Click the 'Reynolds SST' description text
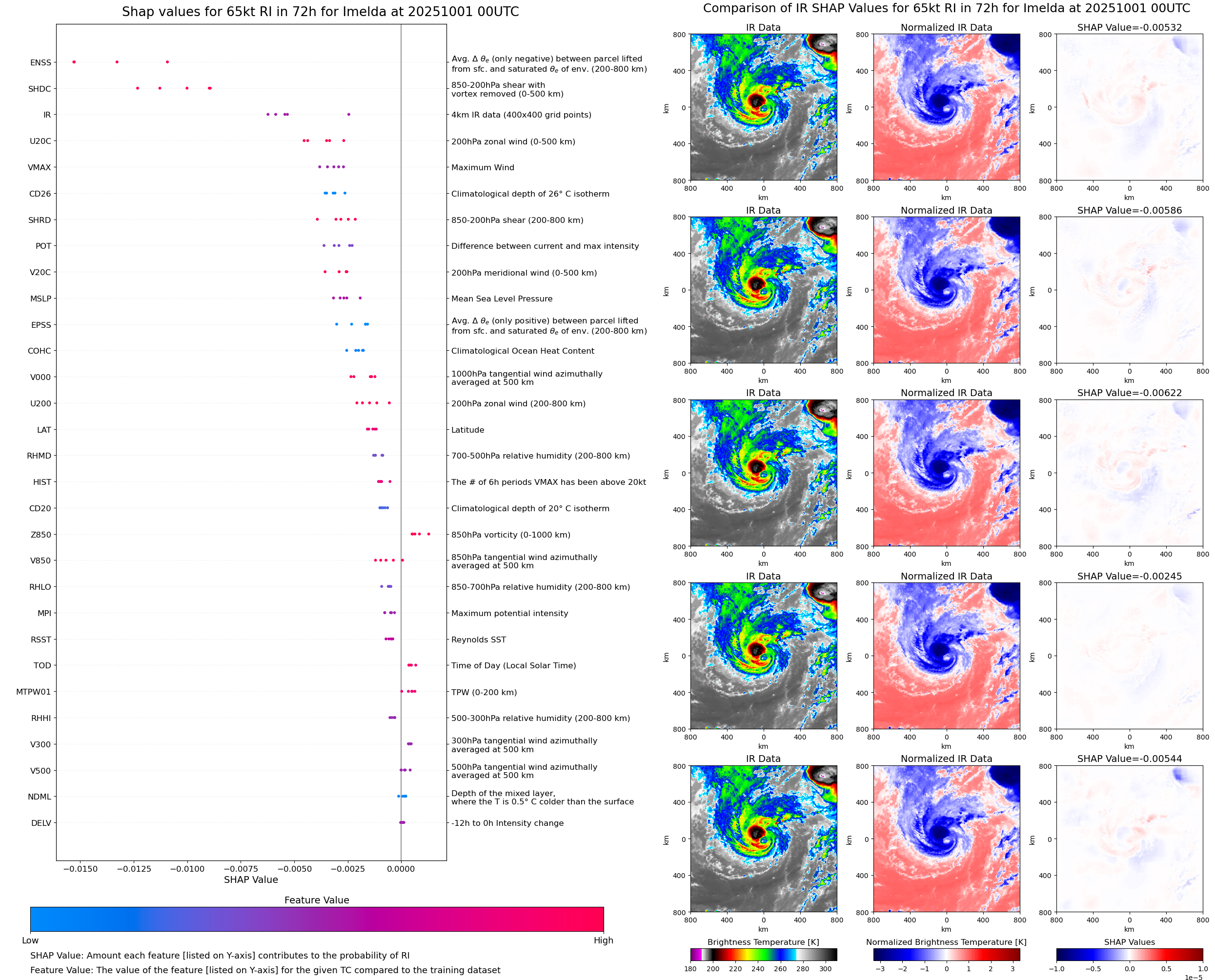The height and width of the screenshot is (980, 1215). 478,640
